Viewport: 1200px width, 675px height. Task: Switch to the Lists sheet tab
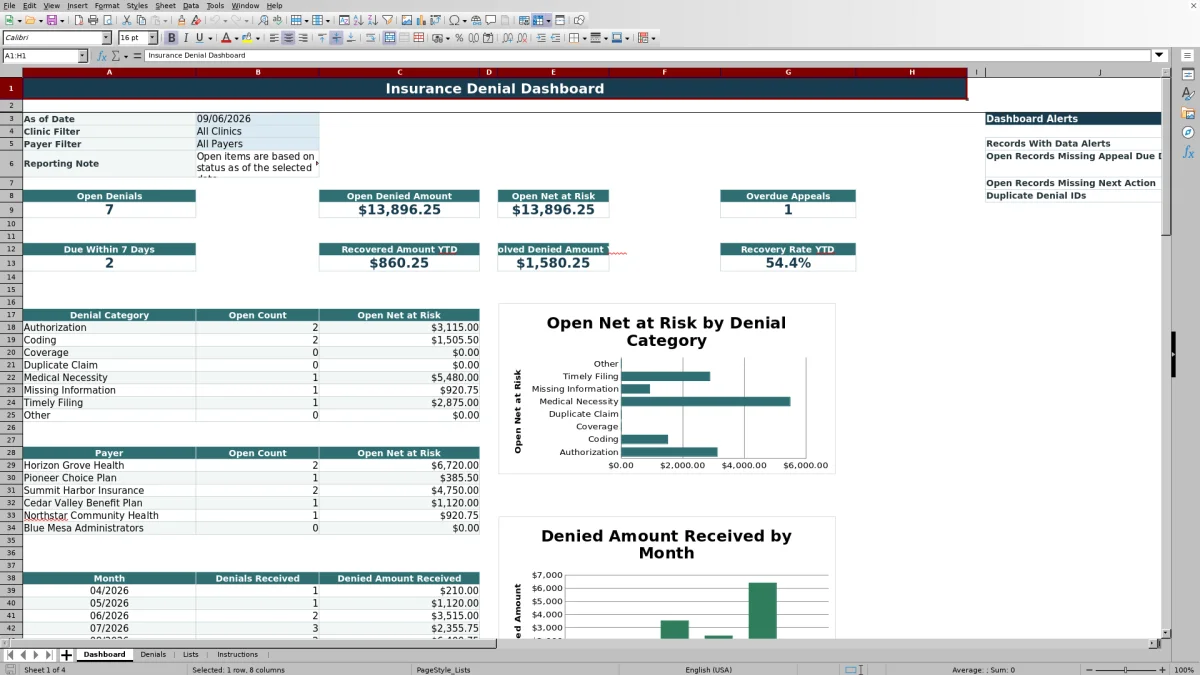tap(190, 654)
